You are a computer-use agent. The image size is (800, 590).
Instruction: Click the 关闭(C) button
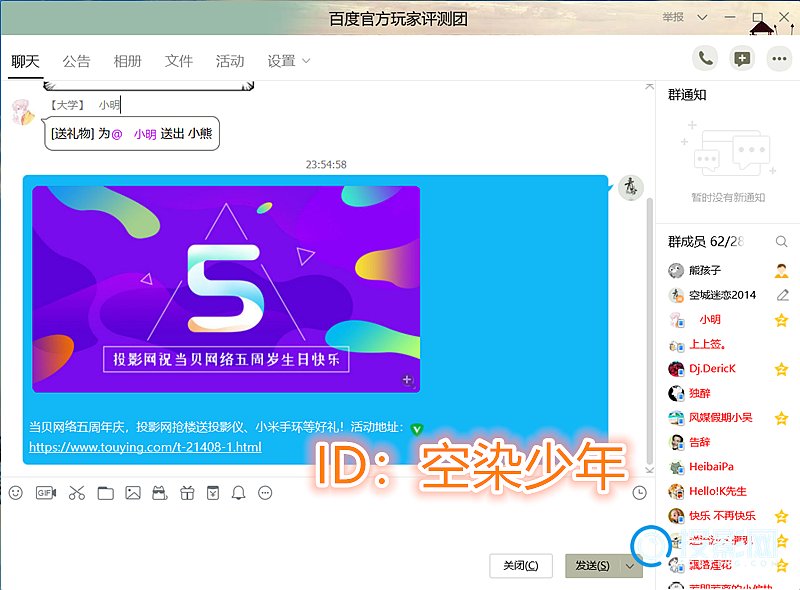click(521, 566)
